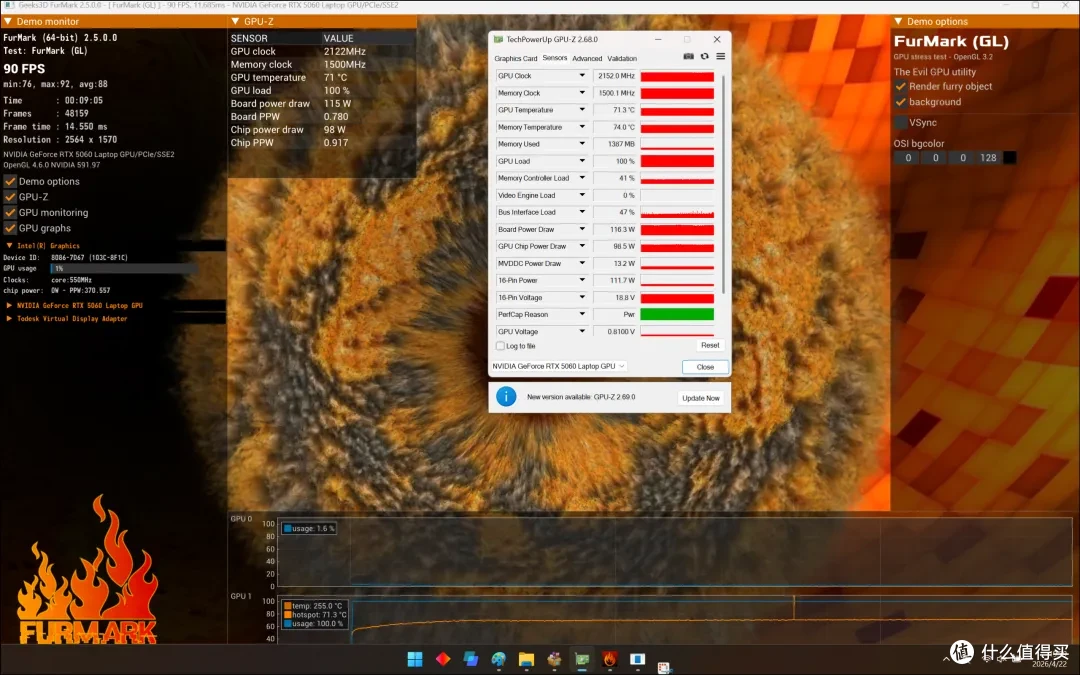Expand Todesk Virtual Display Adapter node
The height and width of the screenshot is (675, 1080).
[x=9, y=318]
